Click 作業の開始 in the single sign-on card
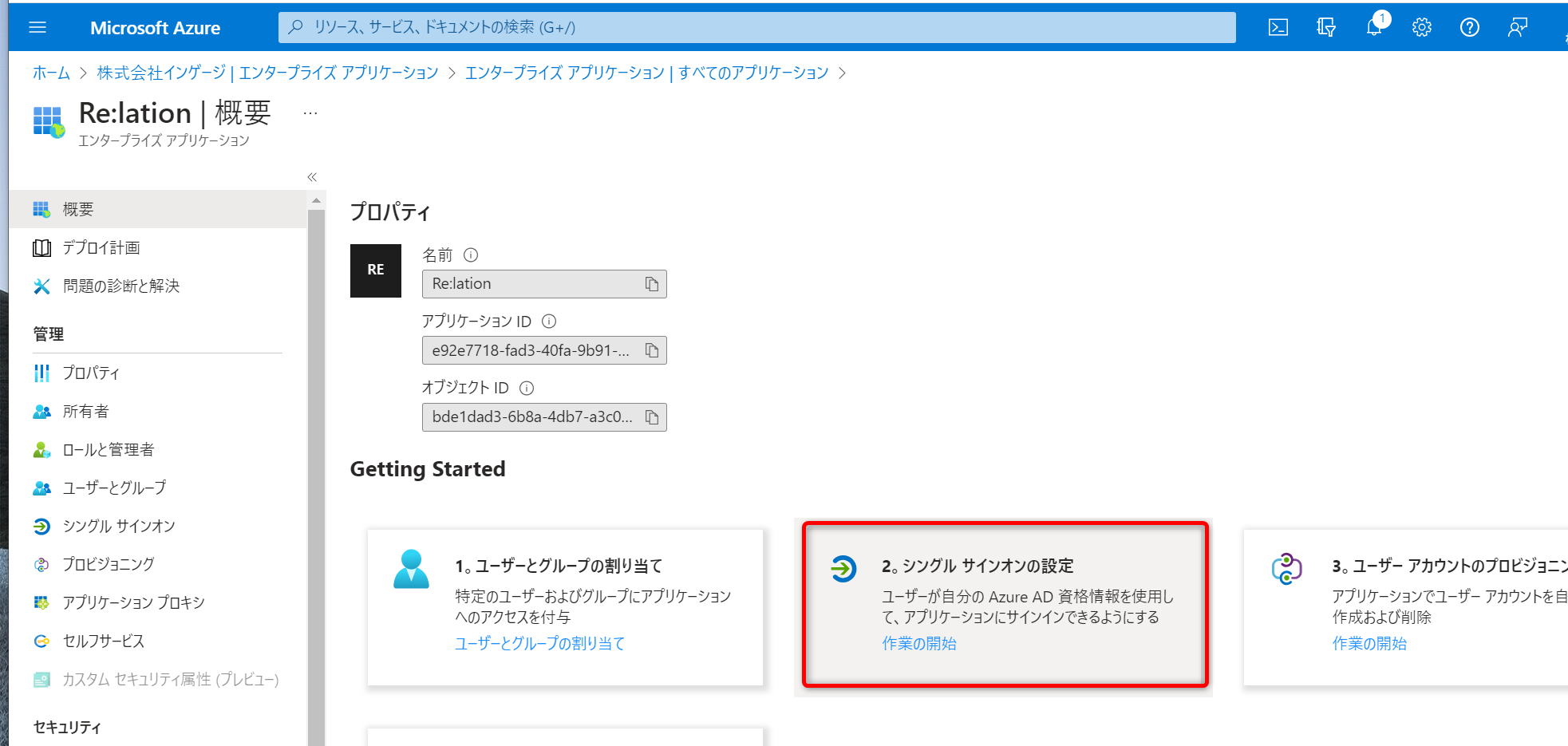 coord(919,643)
